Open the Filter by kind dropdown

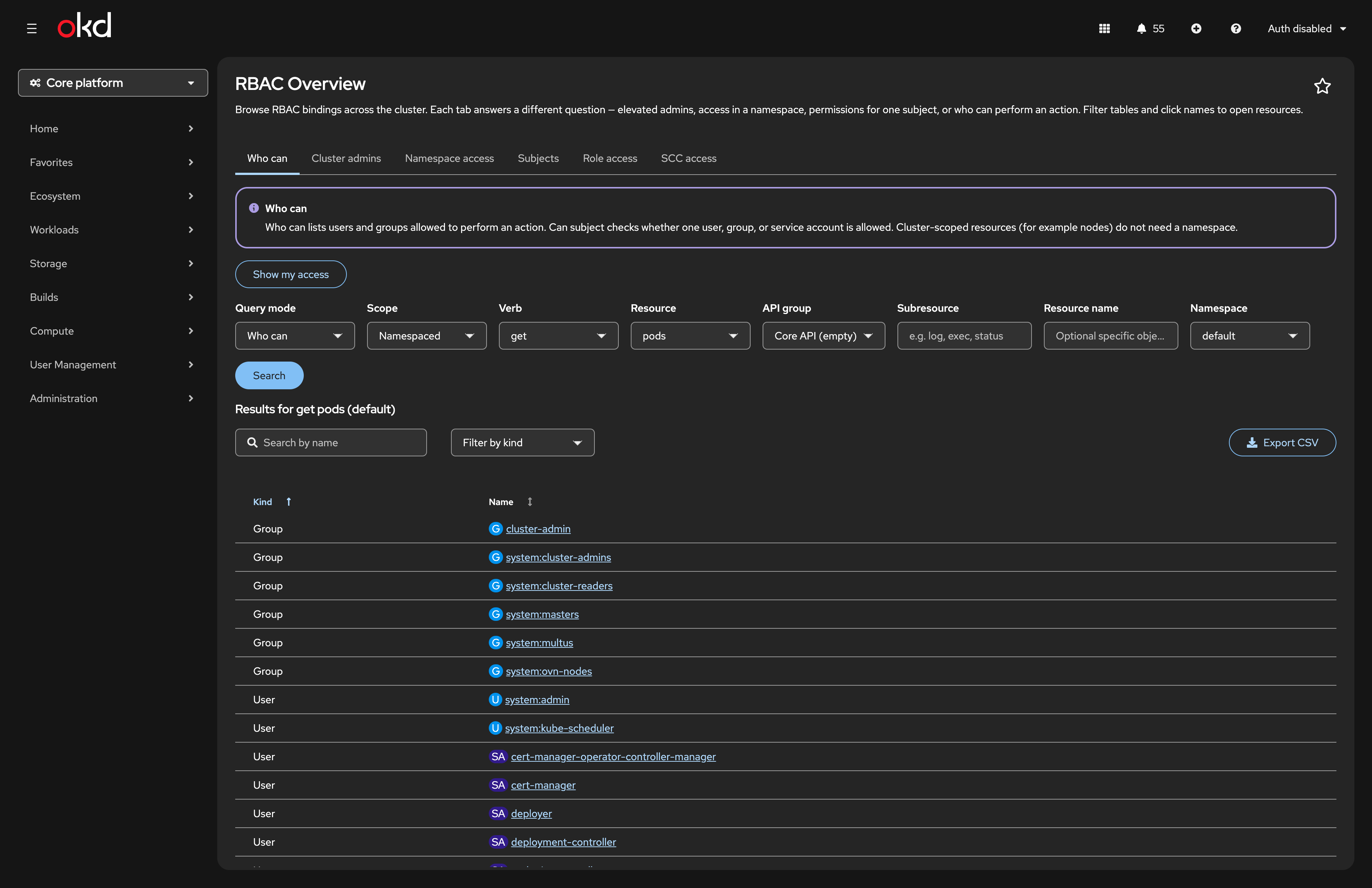pyautogui.click(x=522, y=442)
